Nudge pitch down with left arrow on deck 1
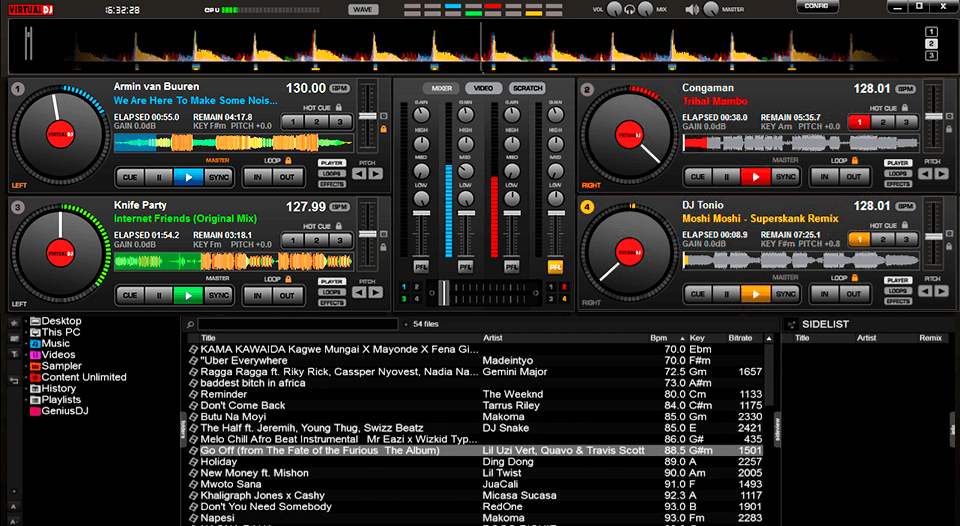This screenshot has height=526, width=960. tap(359, 174)
